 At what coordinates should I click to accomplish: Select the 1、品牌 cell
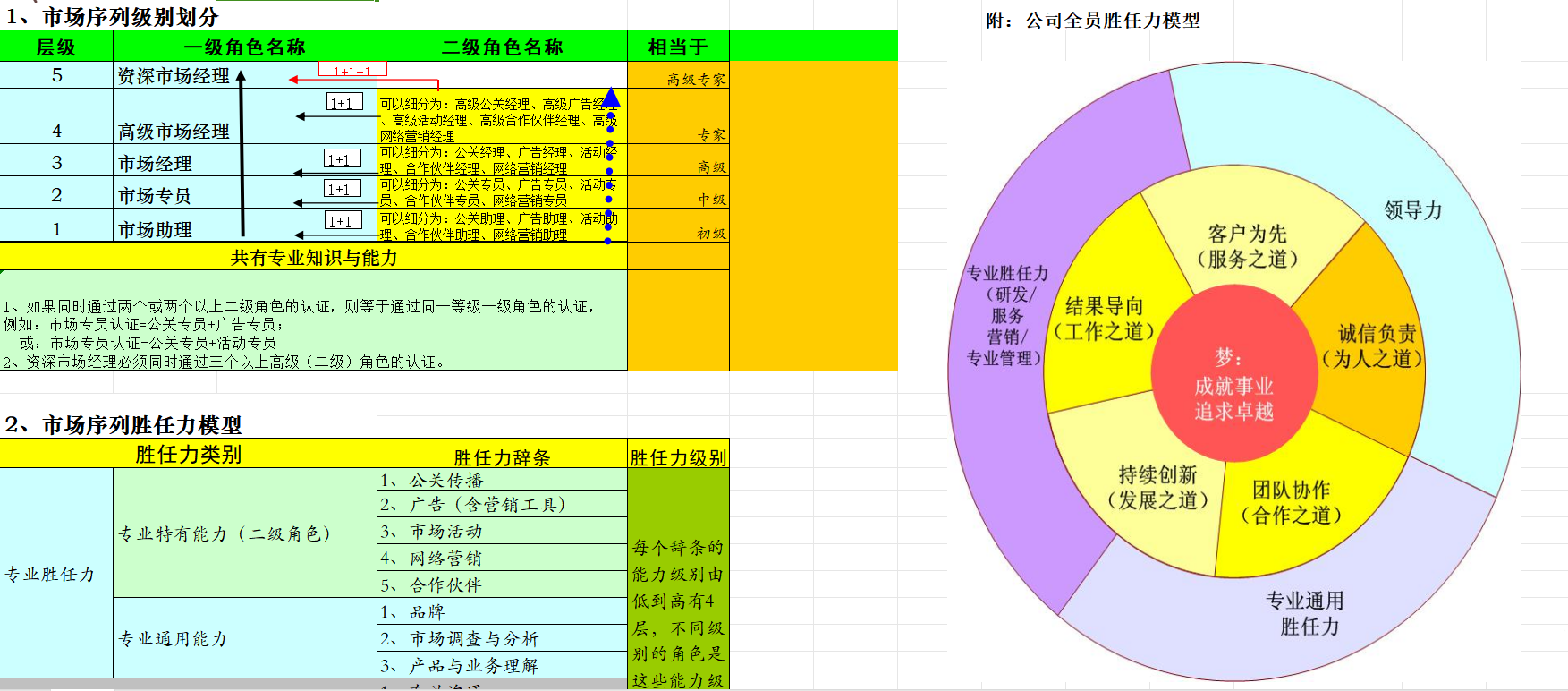pyautogui.click(x=502, y=611)
